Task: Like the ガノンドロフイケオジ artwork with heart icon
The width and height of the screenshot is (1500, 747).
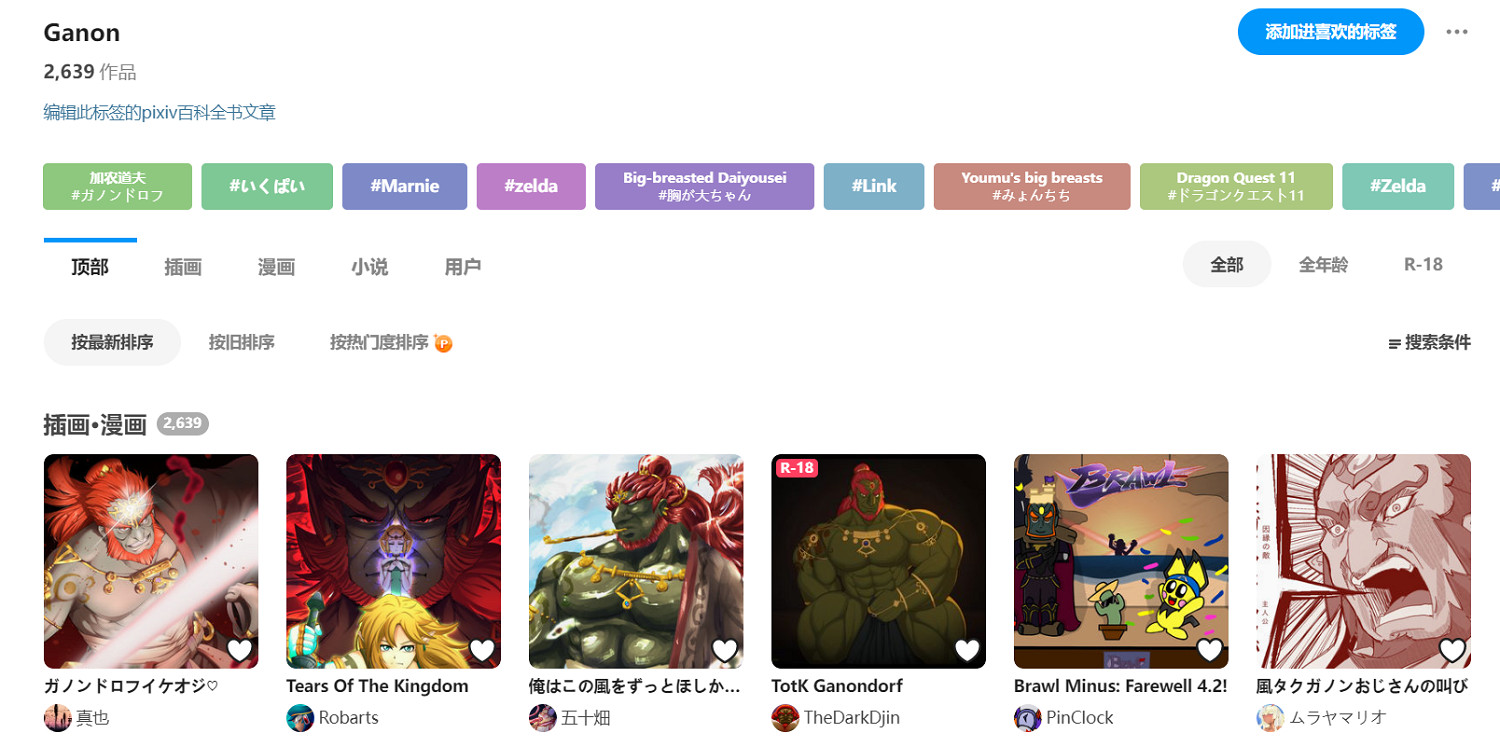Action: (240, 650)
